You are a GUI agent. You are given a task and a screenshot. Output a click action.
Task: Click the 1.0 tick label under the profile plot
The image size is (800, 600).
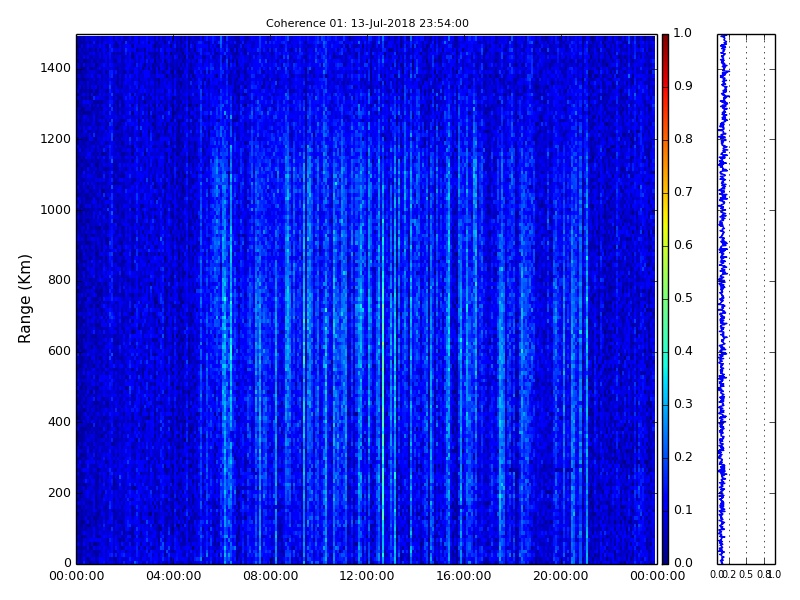click(x=774, y=574)
